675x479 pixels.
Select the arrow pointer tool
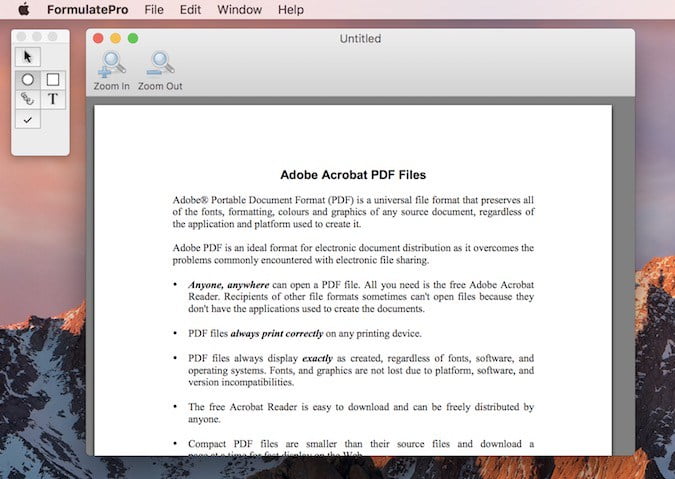(28, 57)
